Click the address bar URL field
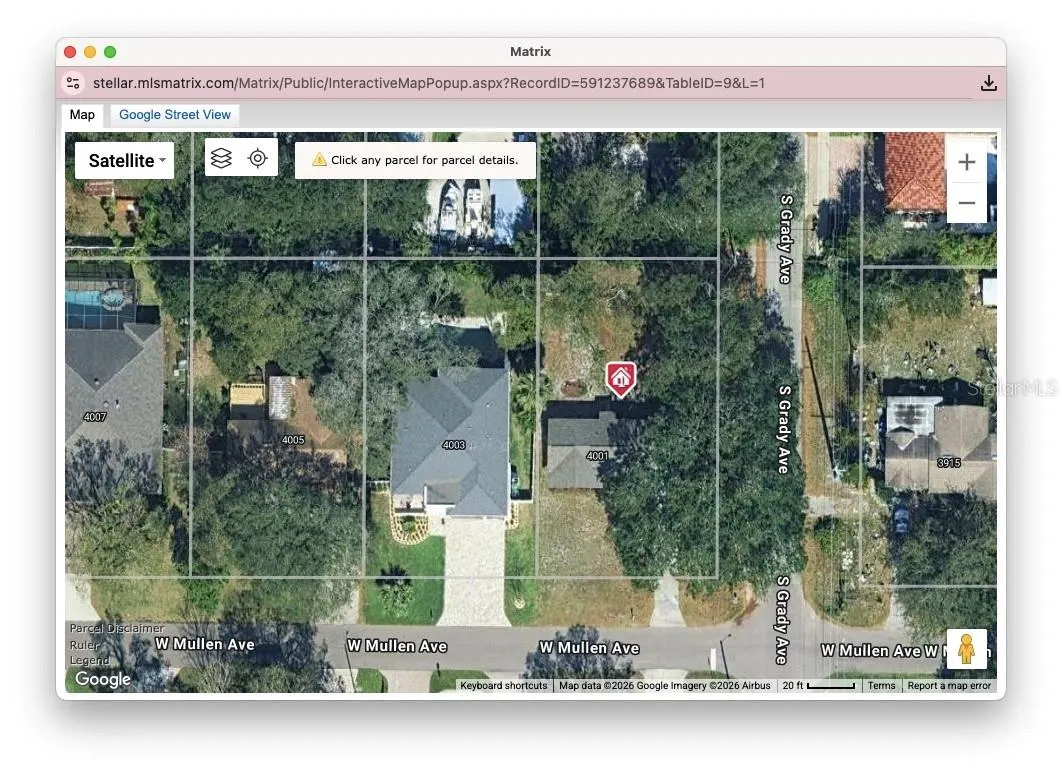Screen dimensions: 1062x774 click(x=429, y=83)
